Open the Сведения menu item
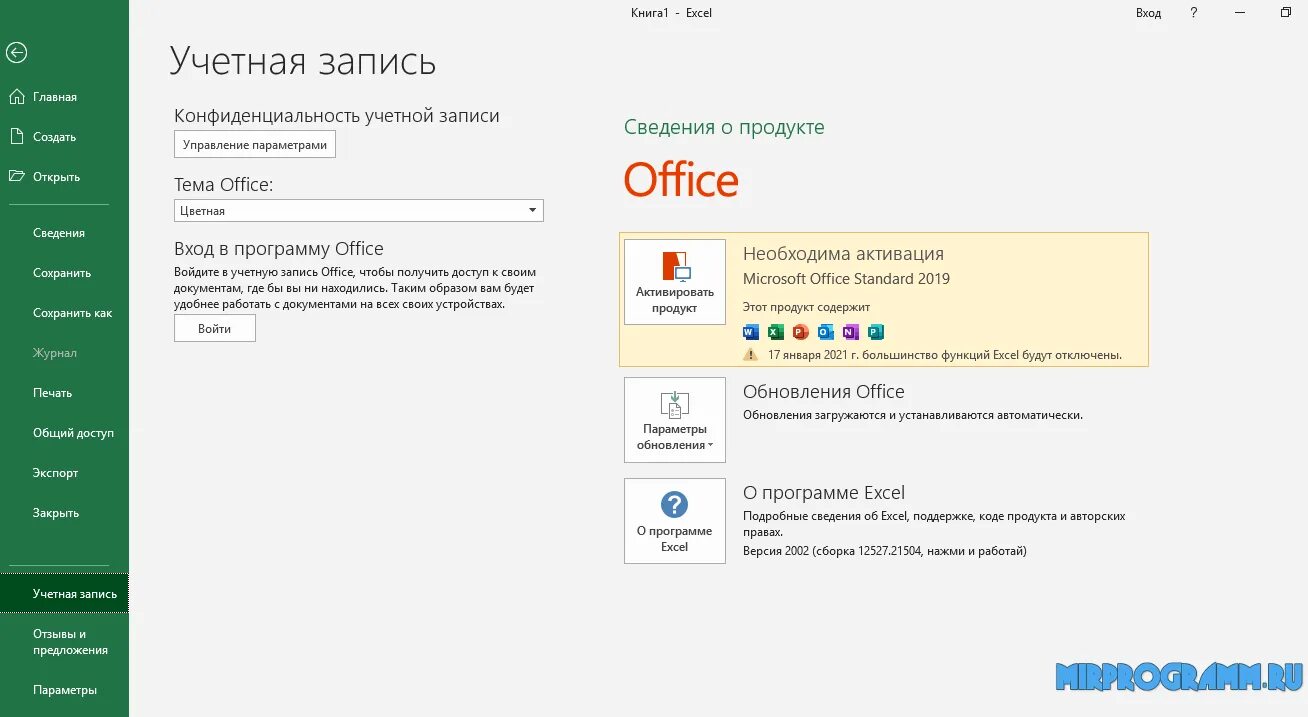The height and width of the screenshot is (717, 1308). point(59,233)
